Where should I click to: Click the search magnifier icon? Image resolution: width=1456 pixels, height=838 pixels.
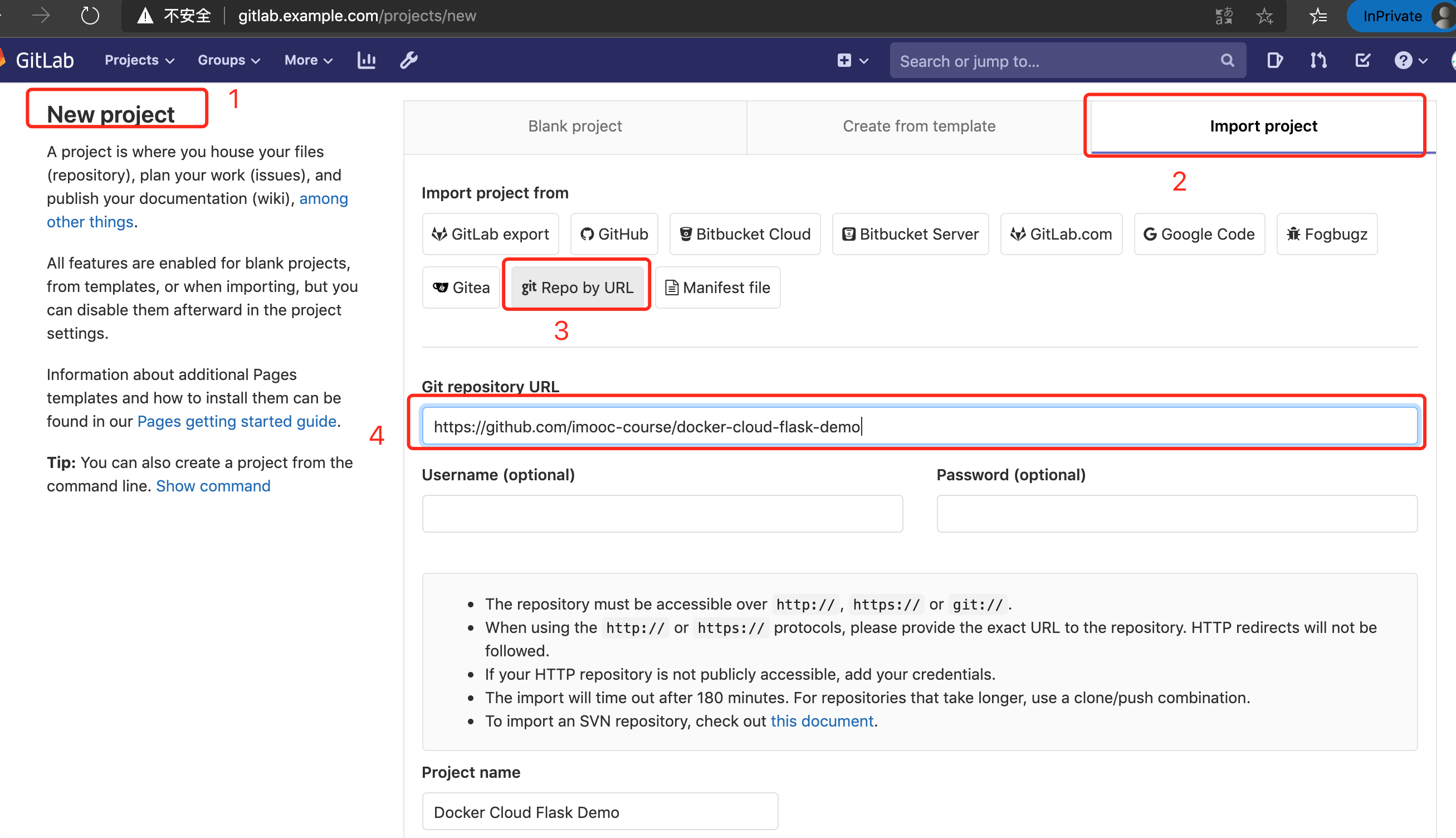click(1227, 60)
